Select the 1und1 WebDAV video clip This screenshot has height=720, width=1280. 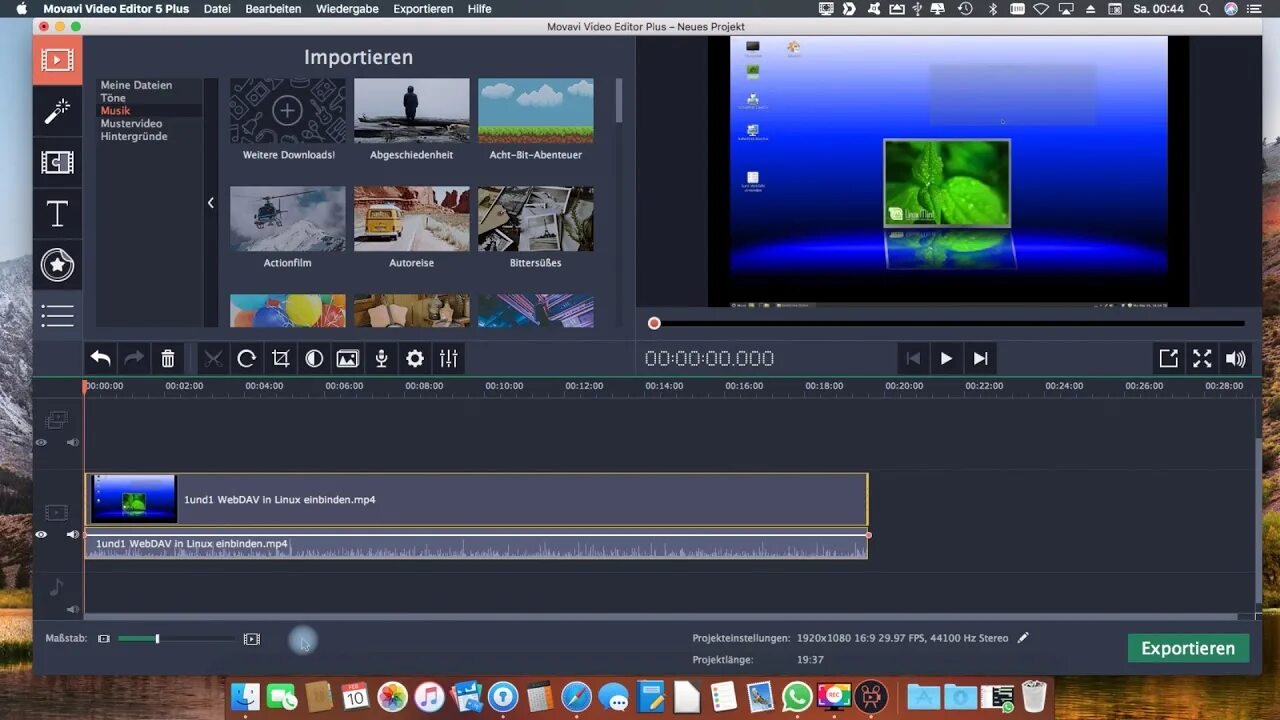coord(476,499)
